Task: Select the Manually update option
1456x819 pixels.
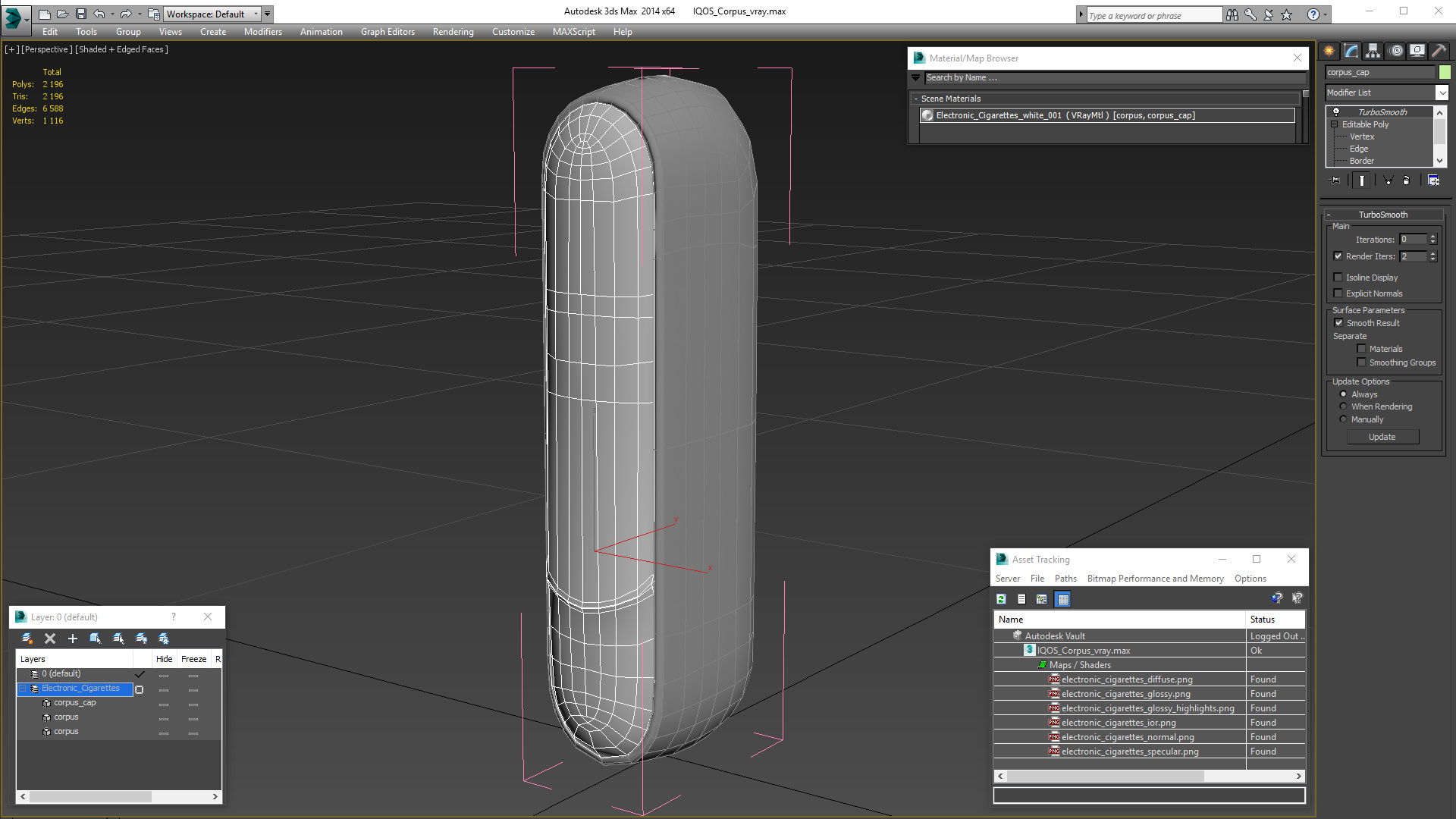Action: [1343, 419]
